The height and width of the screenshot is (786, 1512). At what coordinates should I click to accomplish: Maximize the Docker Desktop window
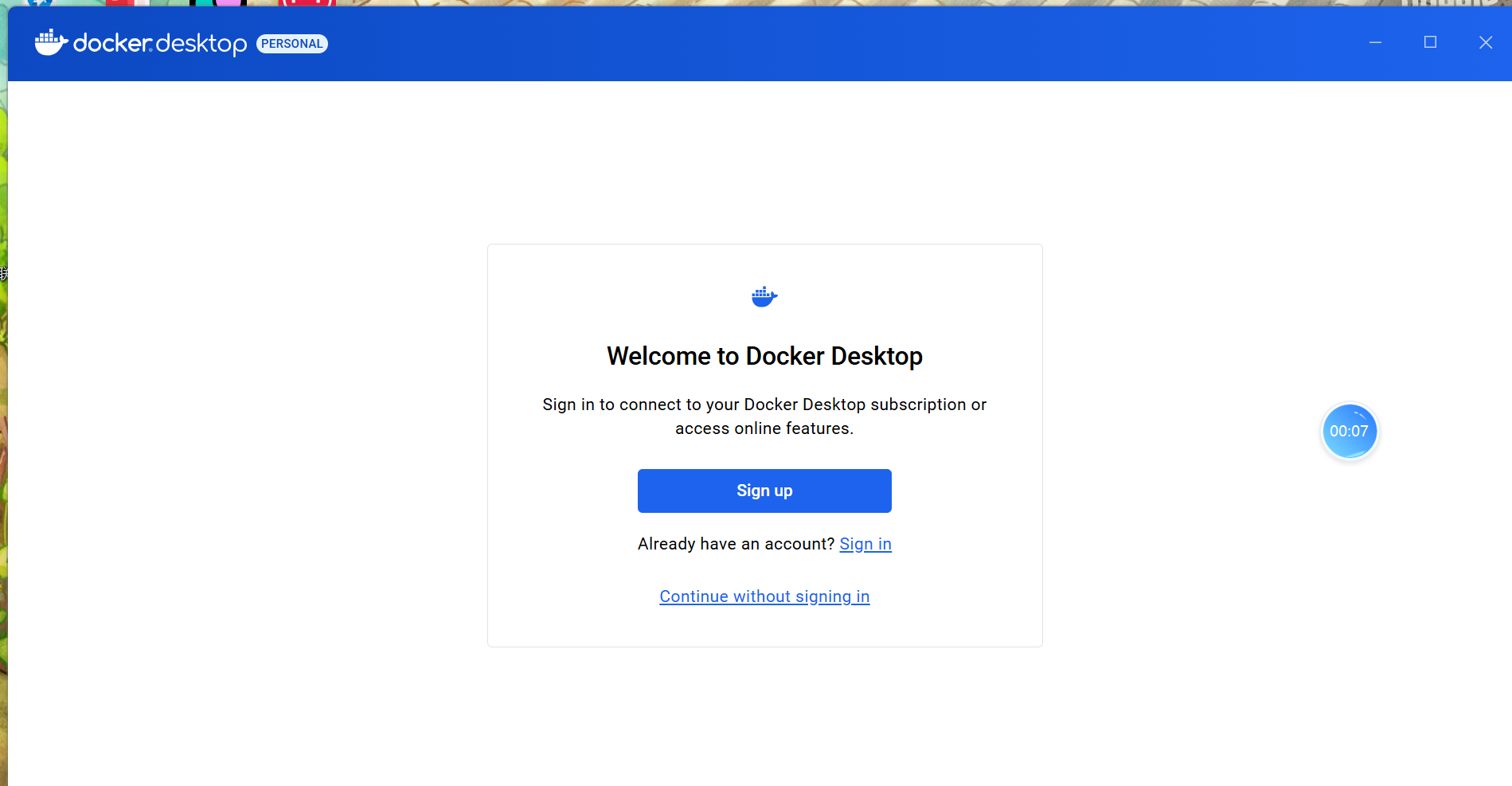[x=1430, y=42]
